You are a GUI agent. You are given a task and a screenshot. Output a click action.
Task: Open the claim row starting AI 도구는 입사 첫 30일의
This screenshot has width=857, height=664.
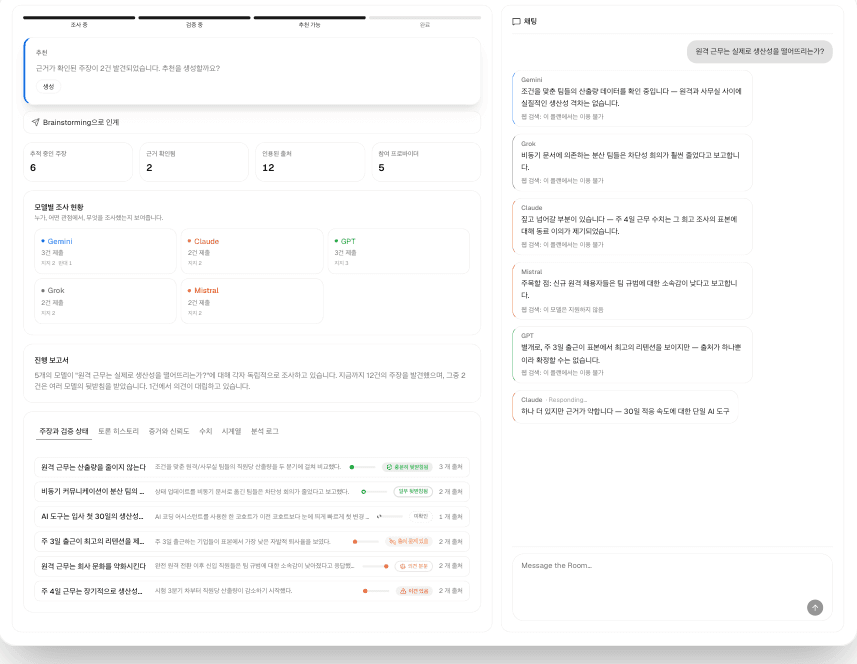[x=252, y=516]
